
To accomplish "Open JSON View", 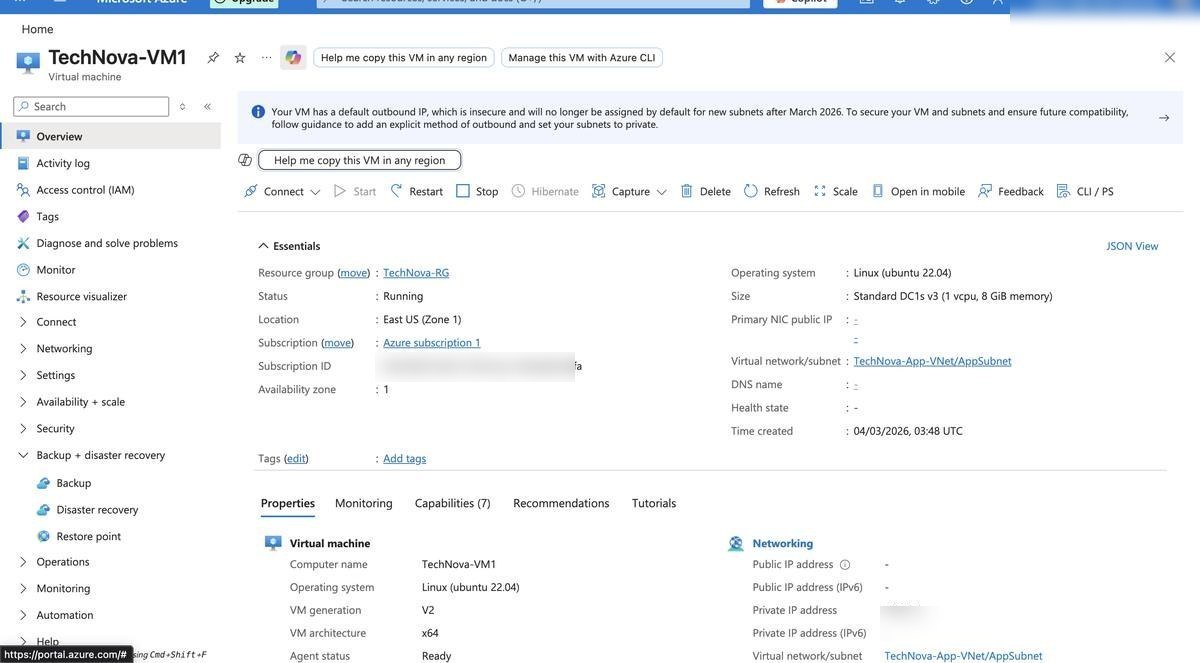I will (1133, 246).
